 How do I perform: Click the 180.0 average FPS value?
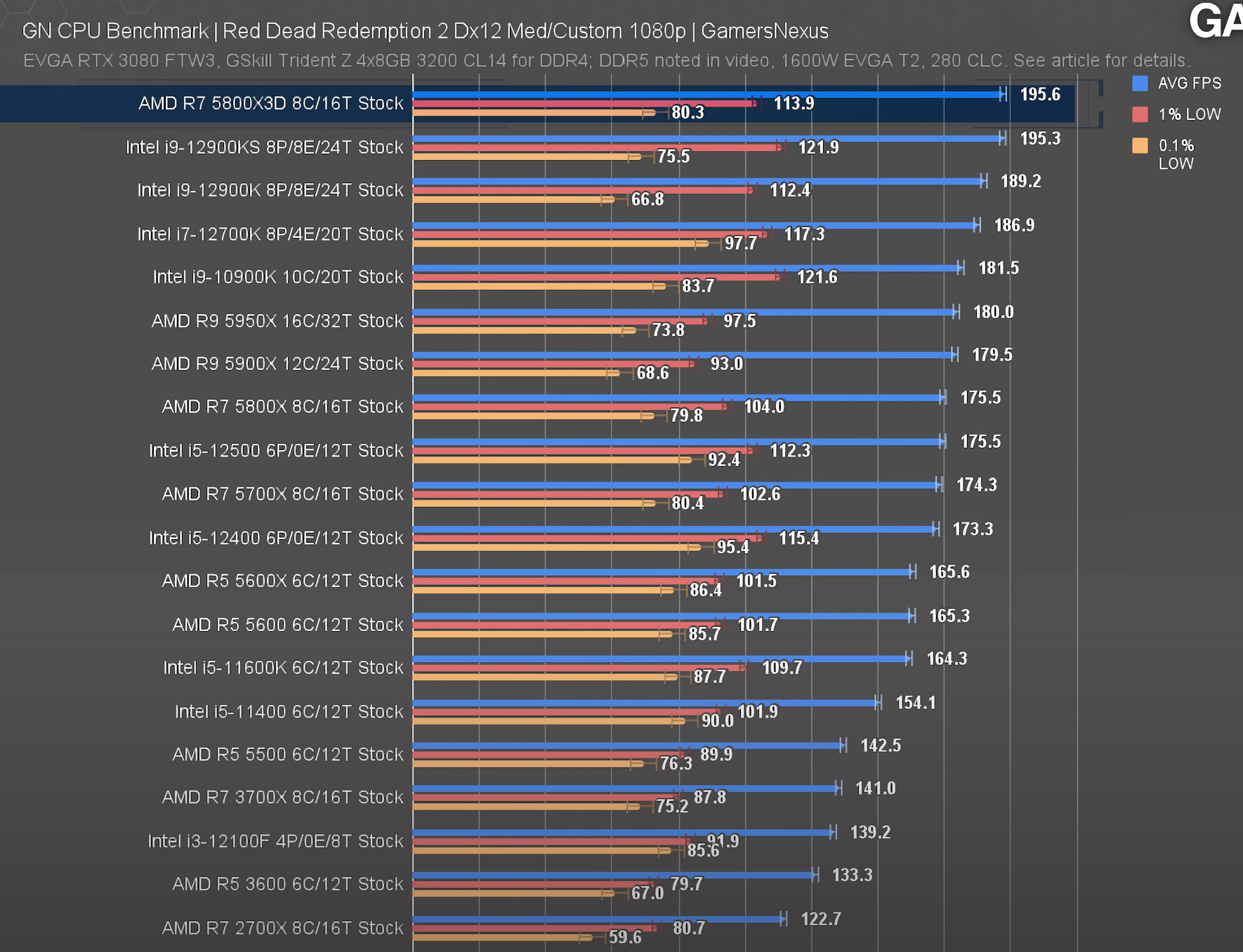pos(993,312)
